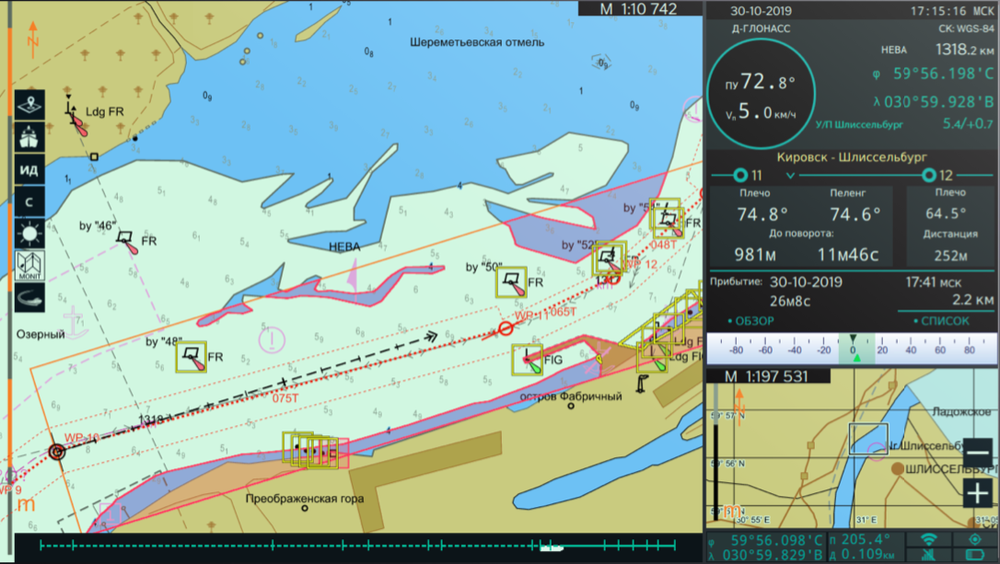Click the track trail icon in sidebar
Viewport: 1000px width, 564px height.
(x=28, y=298)
